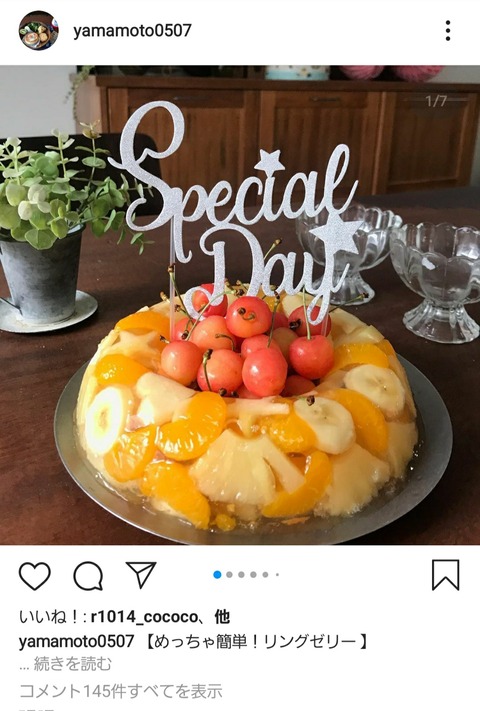This screenshot has width=480, height=711.
Task: Expand caption with 続きを読む
Action: 73,664
